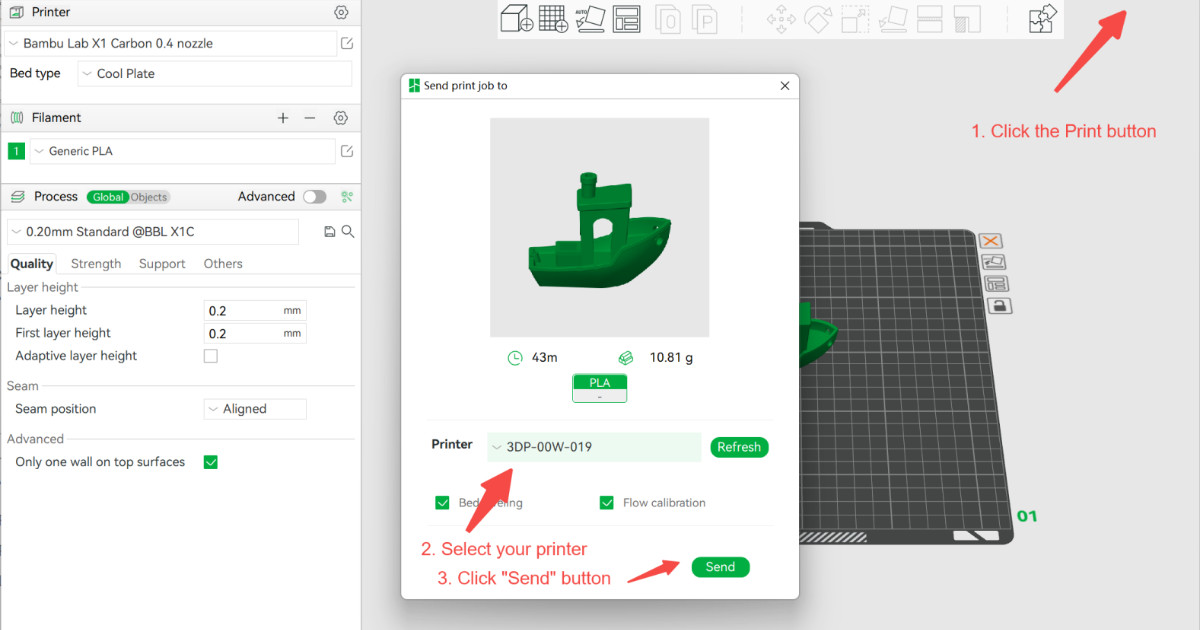Screen dimensions: 1200x630
Task: Close the Send print job dialog
Action: (x=785, y=86)
